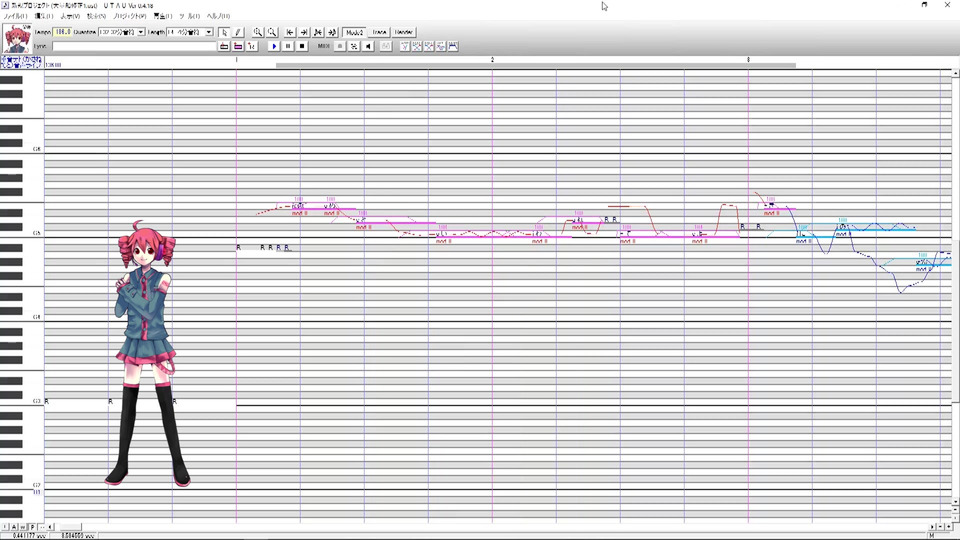960x540 pixels.
Task: Click the inward arrows select-region icon
Action: [318, 32]
